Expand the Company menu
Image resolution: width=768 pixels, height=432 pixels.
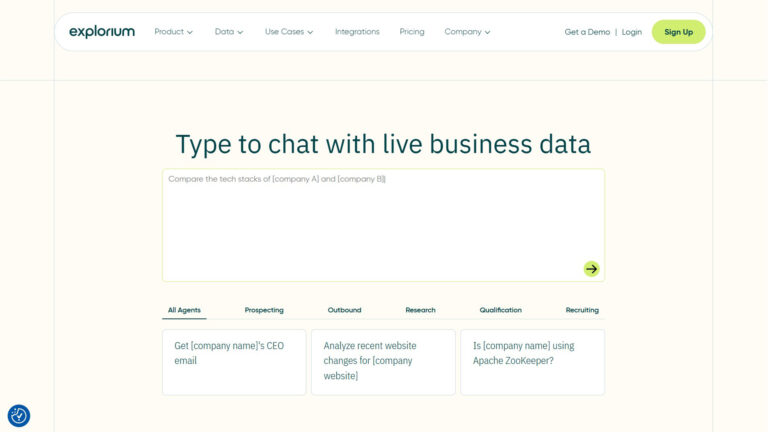click(x=467, y=32)
